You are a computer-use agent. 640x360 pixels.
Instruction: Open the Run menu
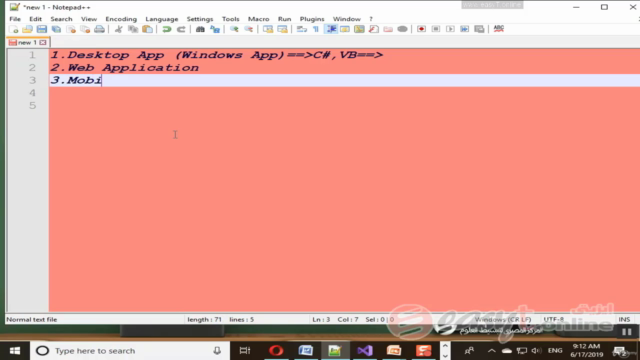coord(284,19)
